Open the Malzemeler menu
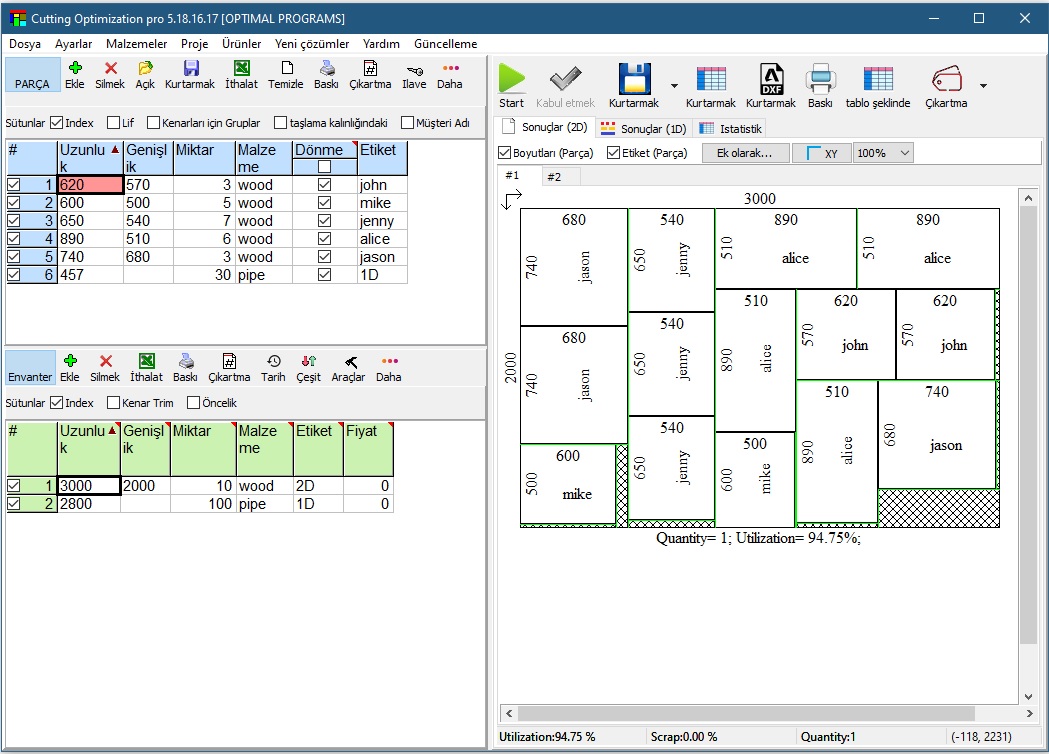 point(136,44)
